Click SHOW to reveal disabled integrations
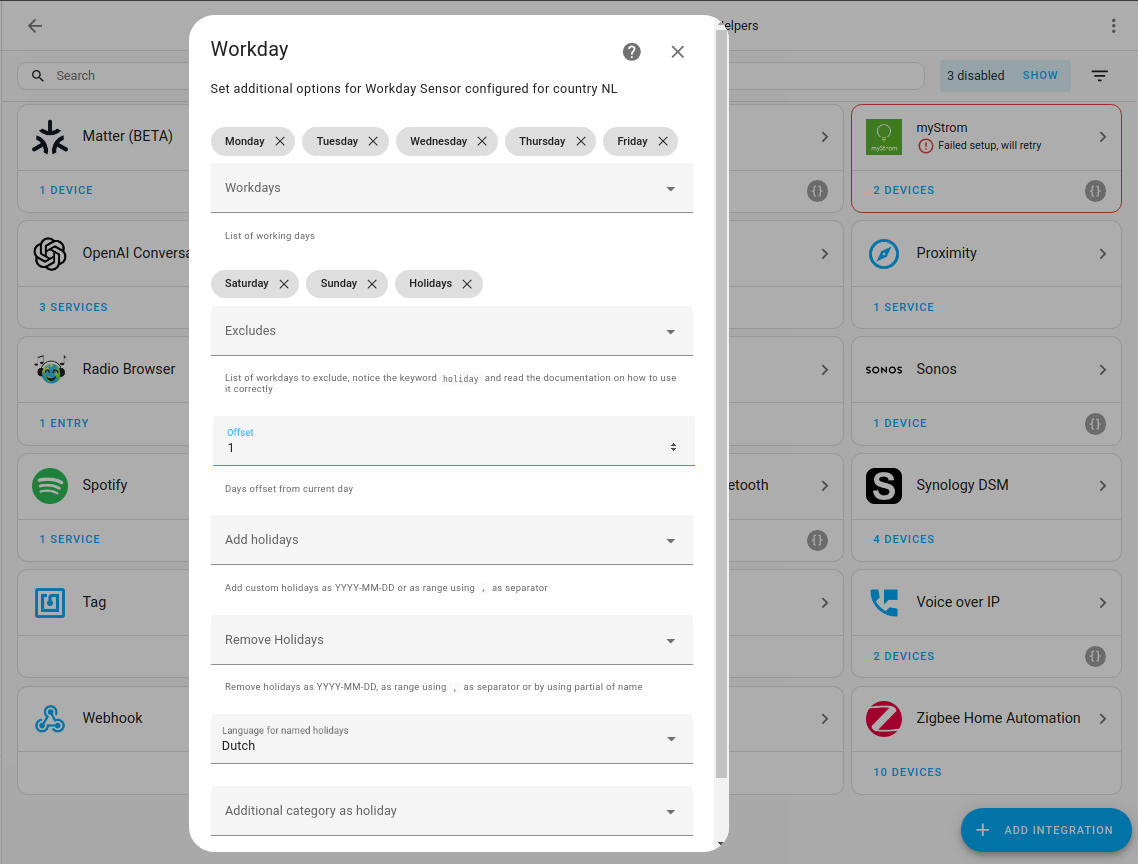 point(1040,75)
